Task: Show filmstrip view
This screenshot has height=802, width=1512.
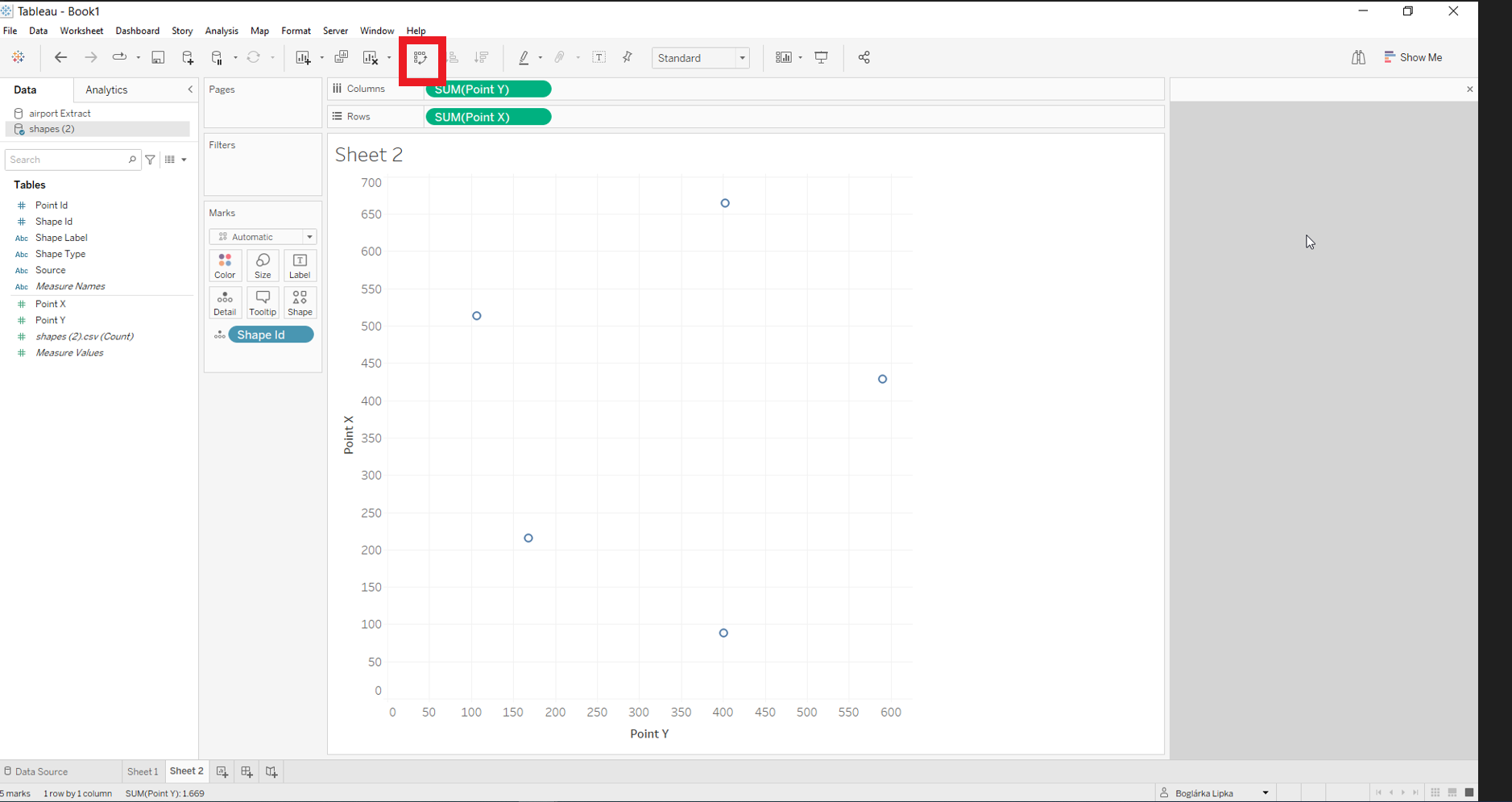Action: 1452,793
